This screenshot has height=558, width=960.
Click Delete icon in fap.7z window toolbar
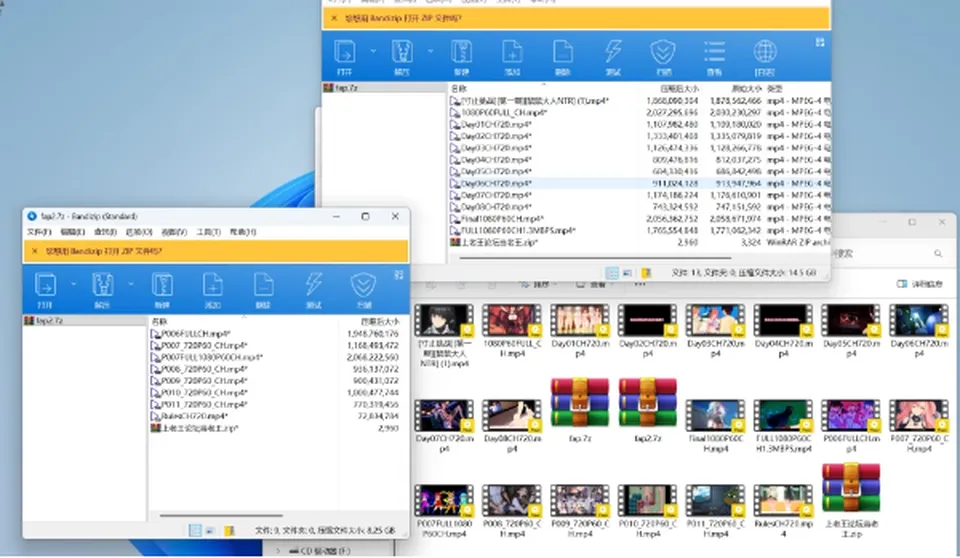(x=562, y=52)
